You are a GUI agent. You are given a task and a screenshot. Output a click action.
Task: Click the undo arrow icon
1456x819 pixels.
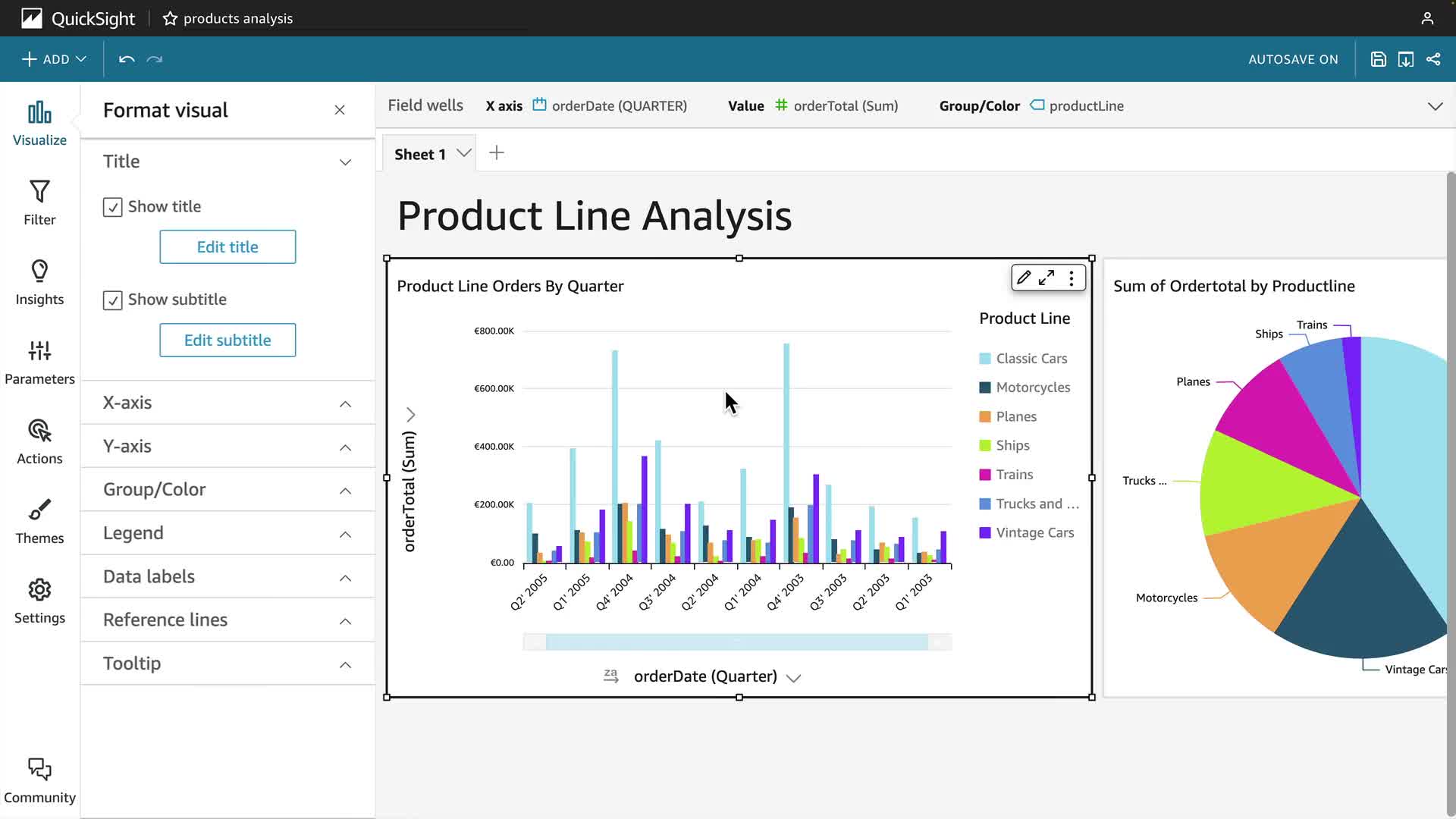pos(127,59)
